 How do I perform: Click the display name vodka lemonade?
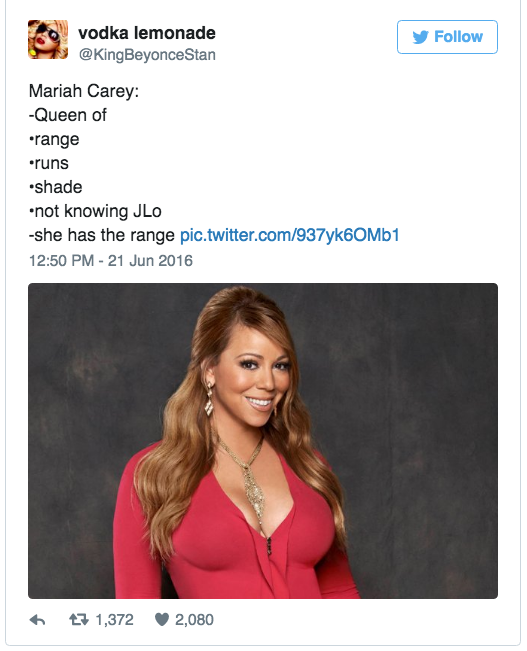tap(147, 33)
